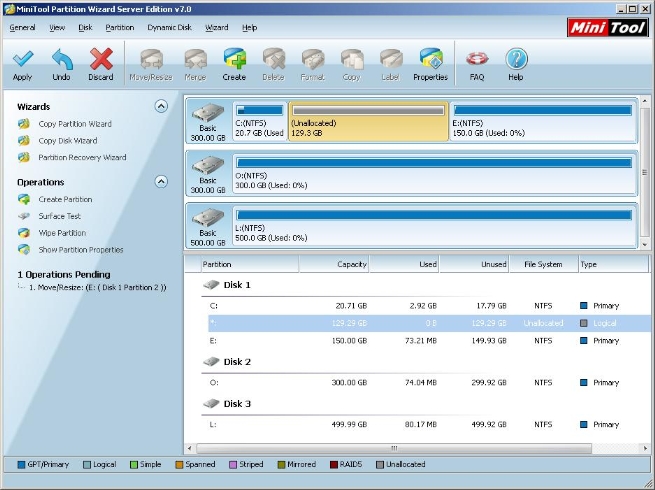Image resolution: width=655 pixels, height=490 pixels.
Task: Click the Undo arrow icon
Action: pos(62,59)
